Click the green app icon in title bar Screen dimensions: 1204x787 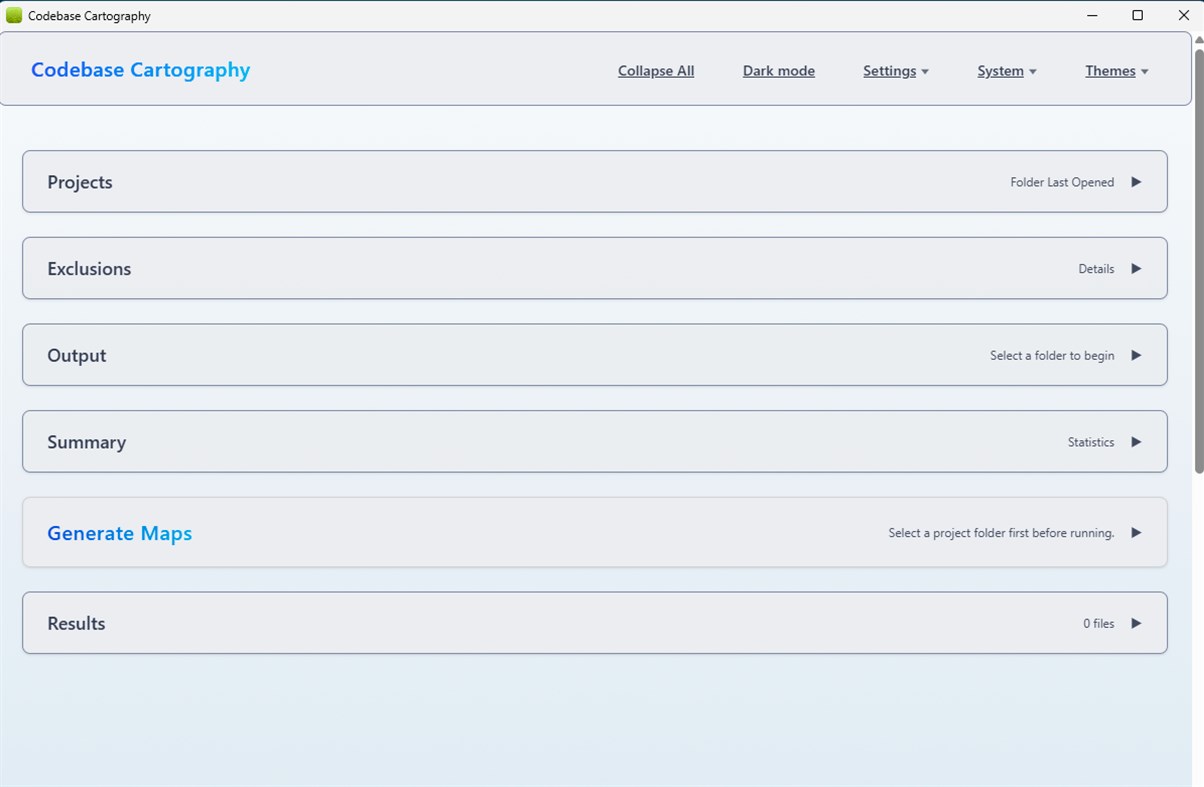[14, 15]
